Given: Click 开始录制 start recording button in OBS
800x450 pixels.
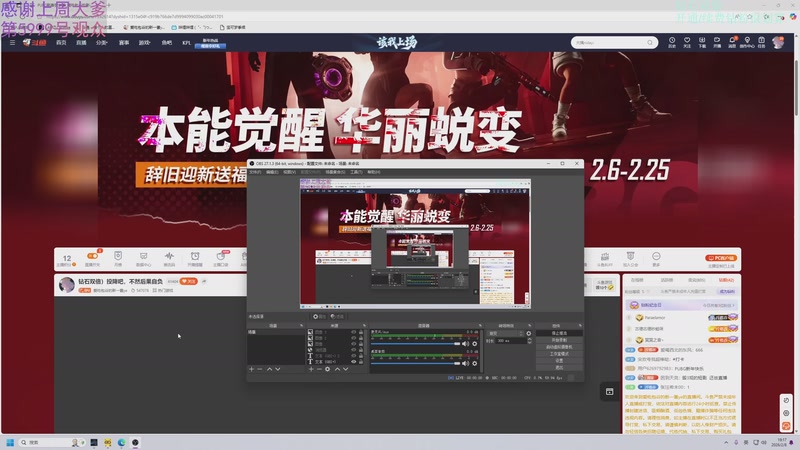Looking at the screenshot, I should (x=559, y=340).
